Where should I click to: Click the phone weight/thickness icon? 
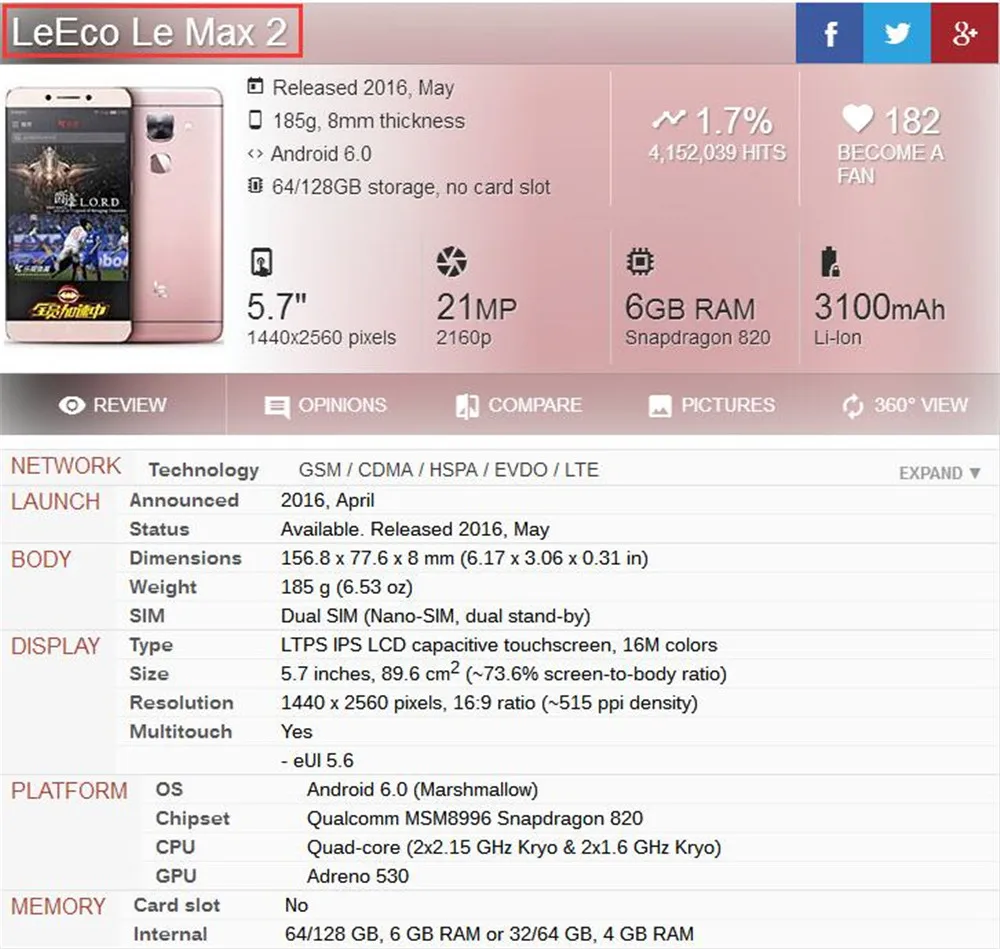[x=255, y=120]
